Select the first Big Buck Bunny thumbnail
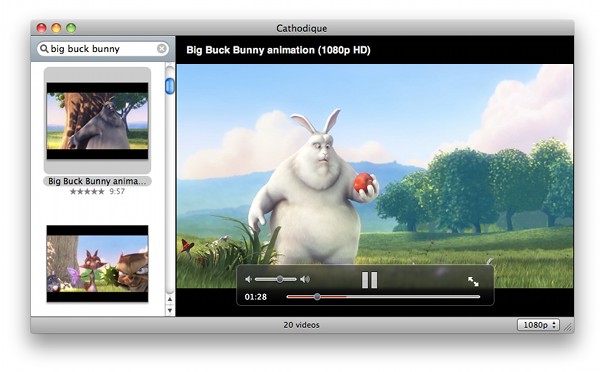This screenshot has width=600, height=372. pos(97,121)
